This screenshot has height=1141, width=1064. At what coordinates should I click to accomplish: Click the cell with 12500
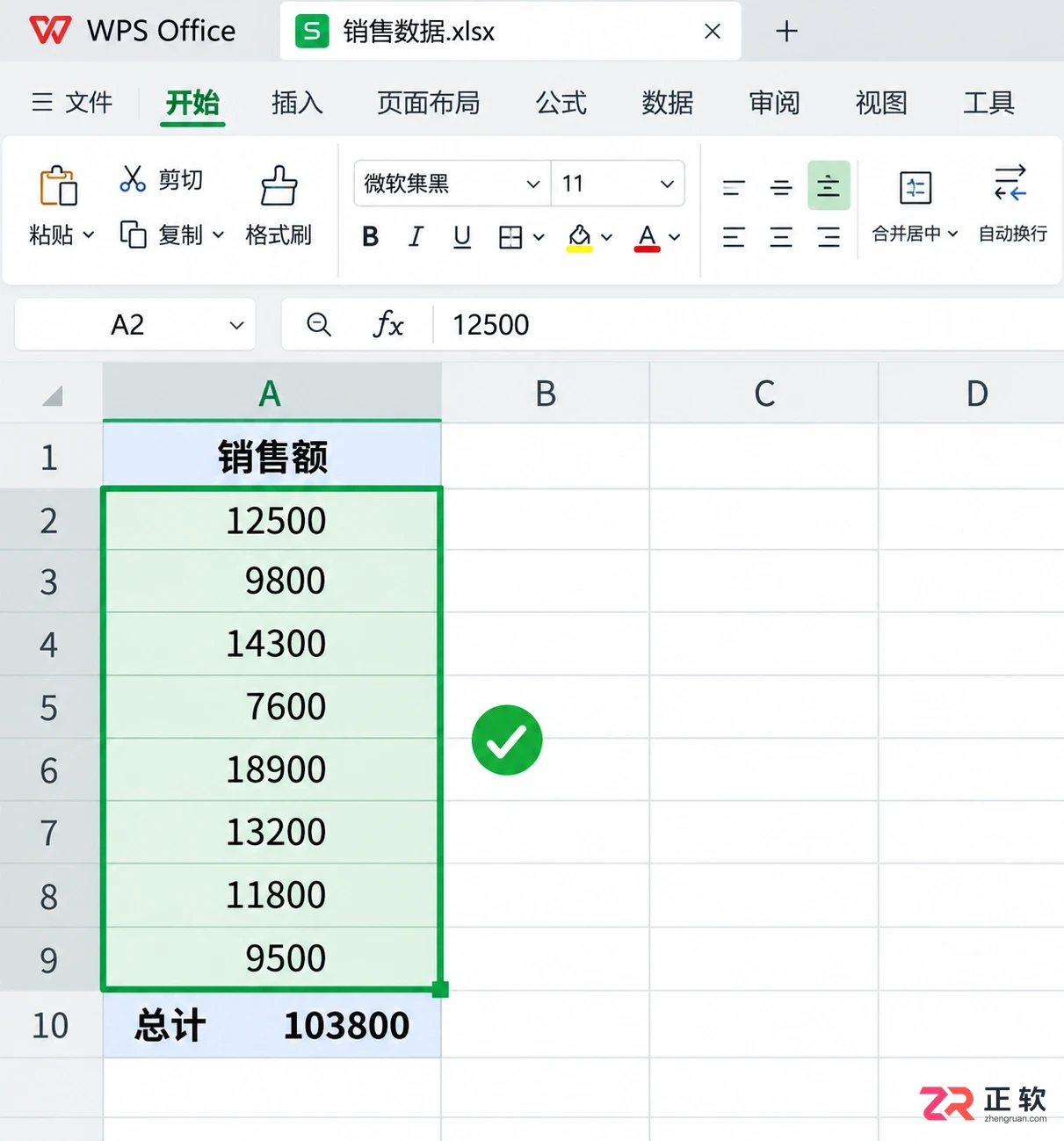(272, 520)
